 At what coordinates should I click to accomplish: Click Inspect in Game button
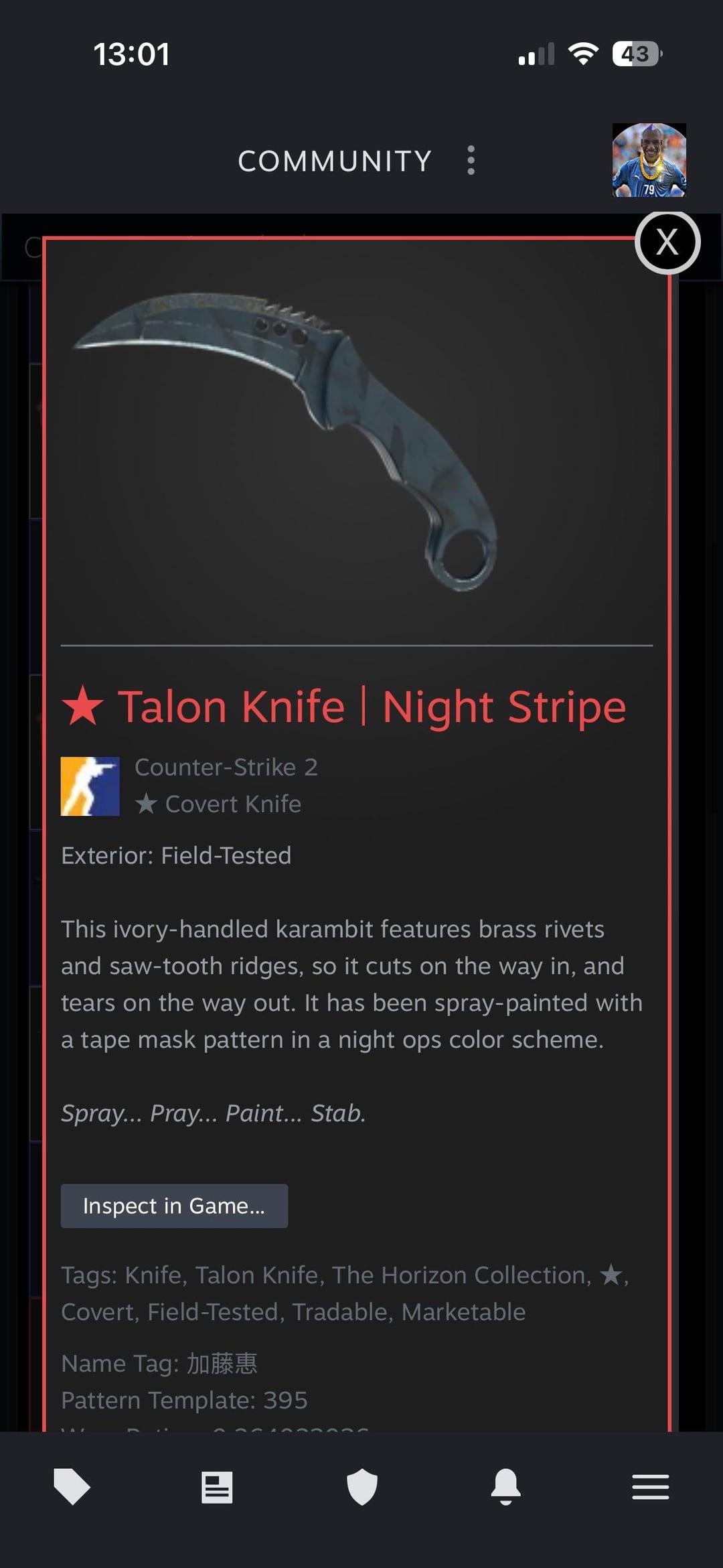(x=174, y=1206)
